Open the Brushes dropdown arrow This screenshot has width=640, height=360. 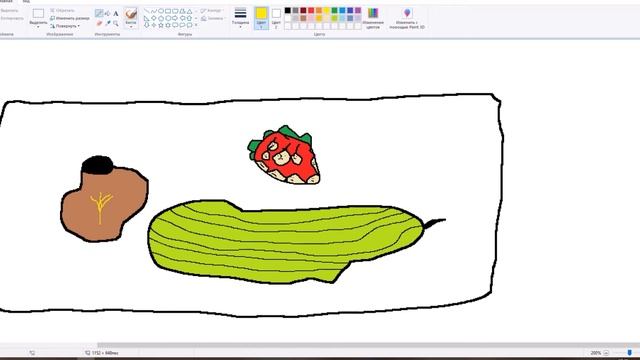point(131,27)
